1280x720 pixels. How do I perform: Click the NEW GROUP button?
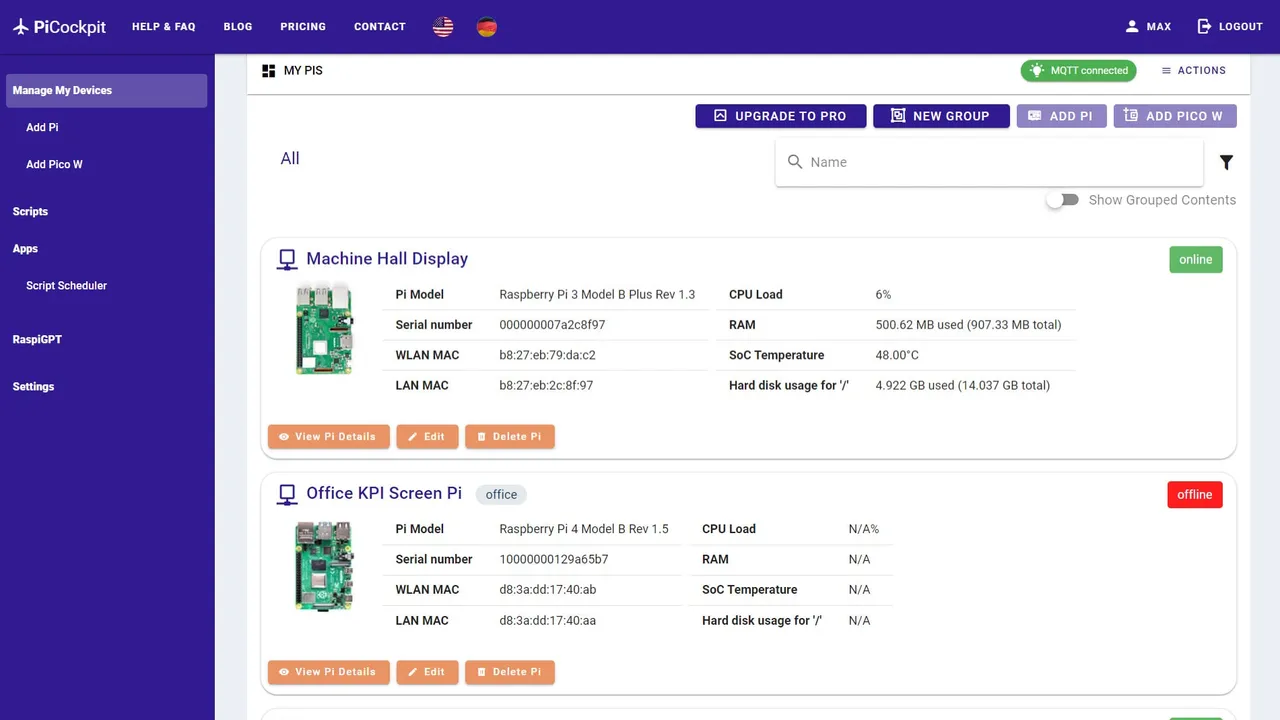click(x=941, y=116)
